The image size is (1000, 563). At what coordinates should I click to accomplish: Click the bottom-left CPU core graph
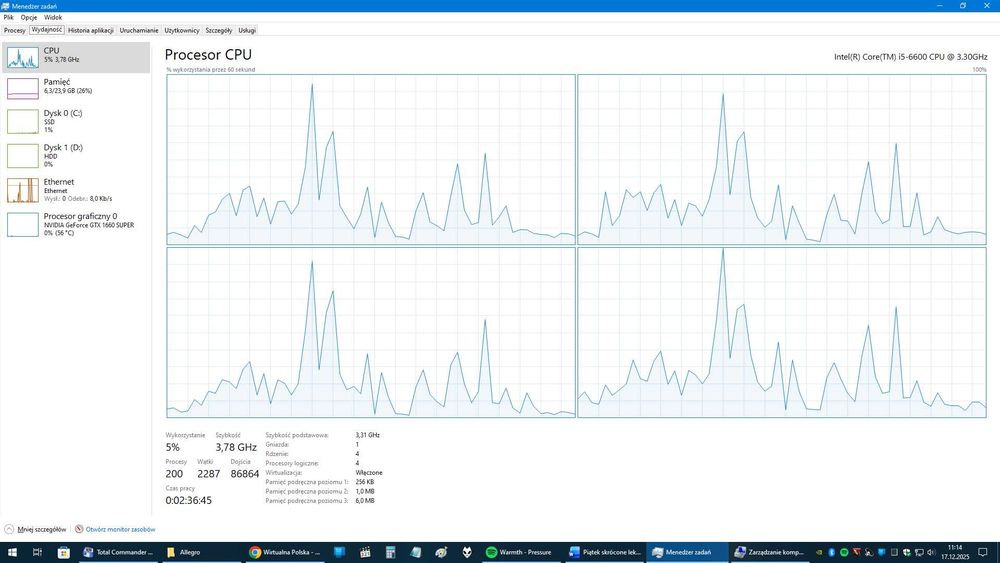click(371, 332)
